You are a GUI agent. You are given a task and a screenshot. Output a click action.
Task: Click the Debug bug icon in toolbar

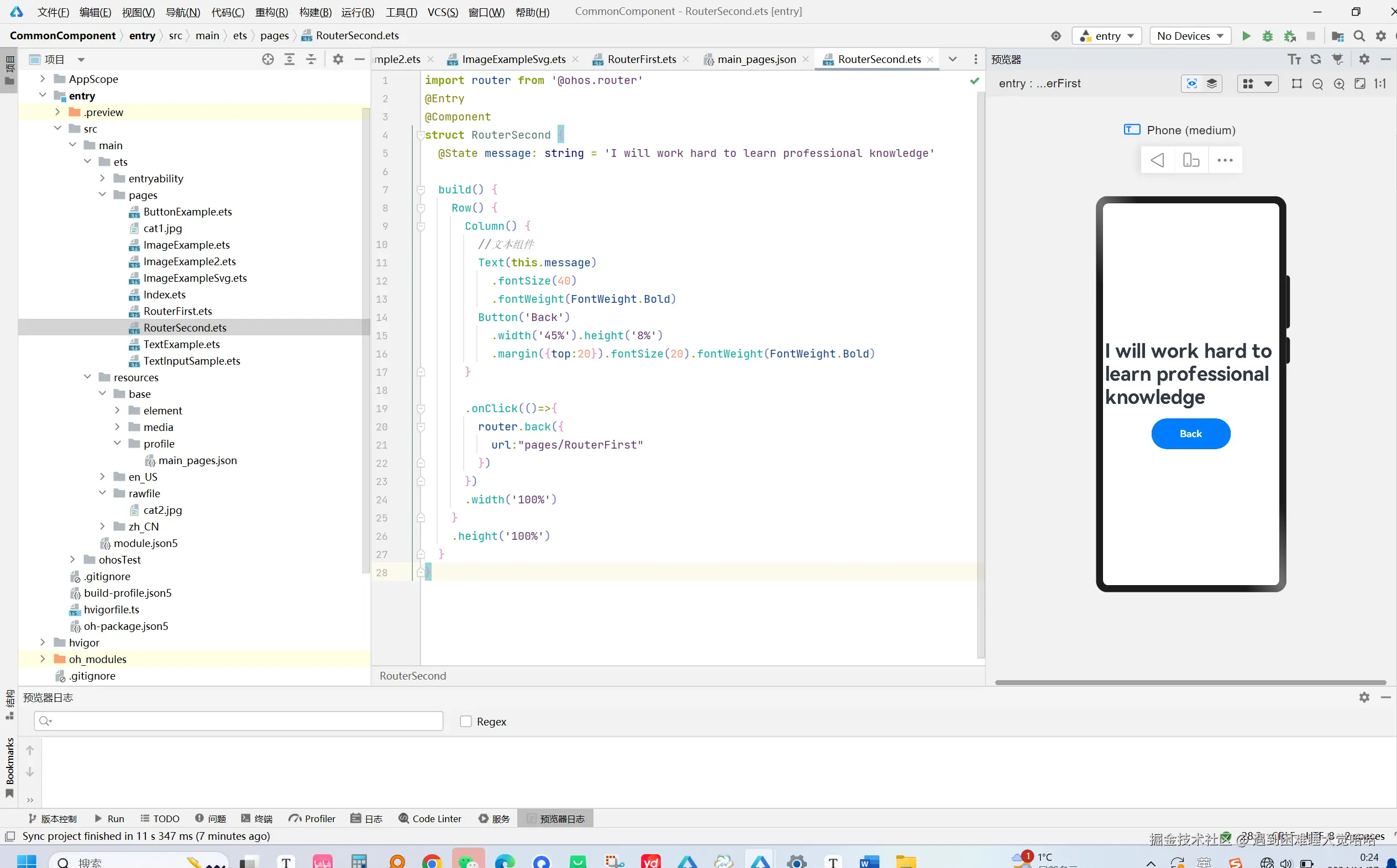[x=1267, y=35]
